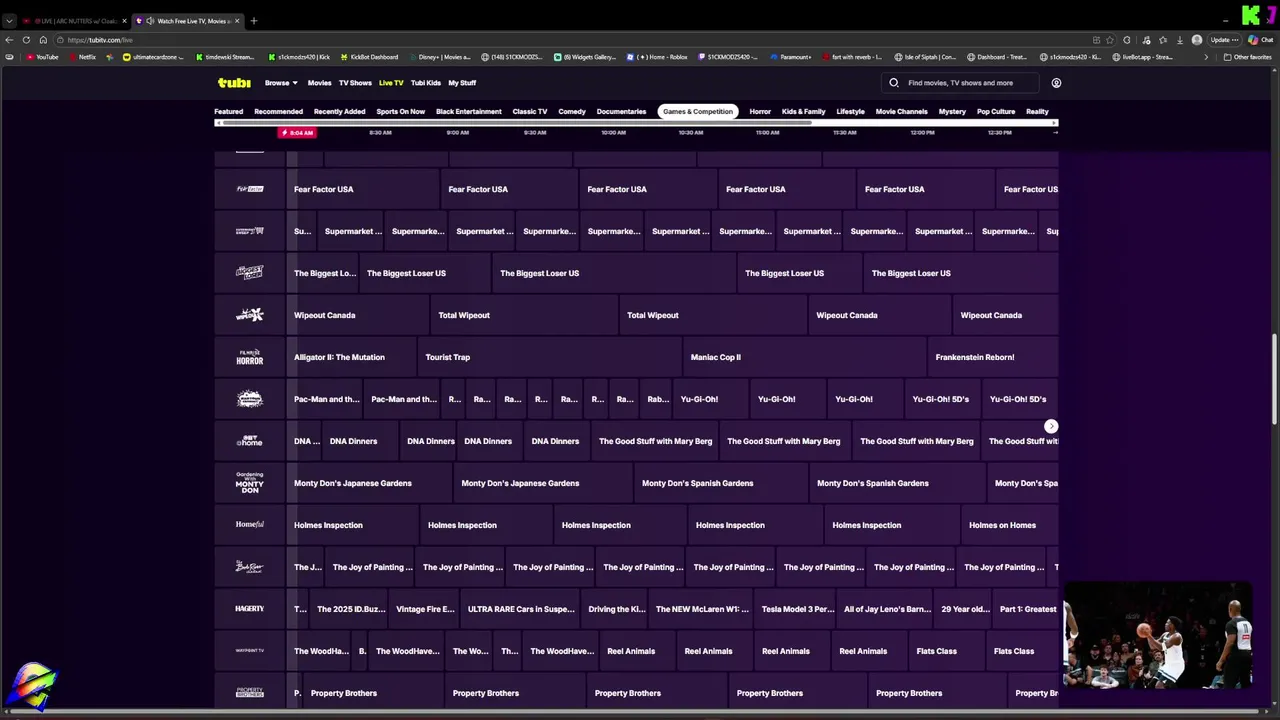Open the Homeful channel logo

(x=250, y=525)
